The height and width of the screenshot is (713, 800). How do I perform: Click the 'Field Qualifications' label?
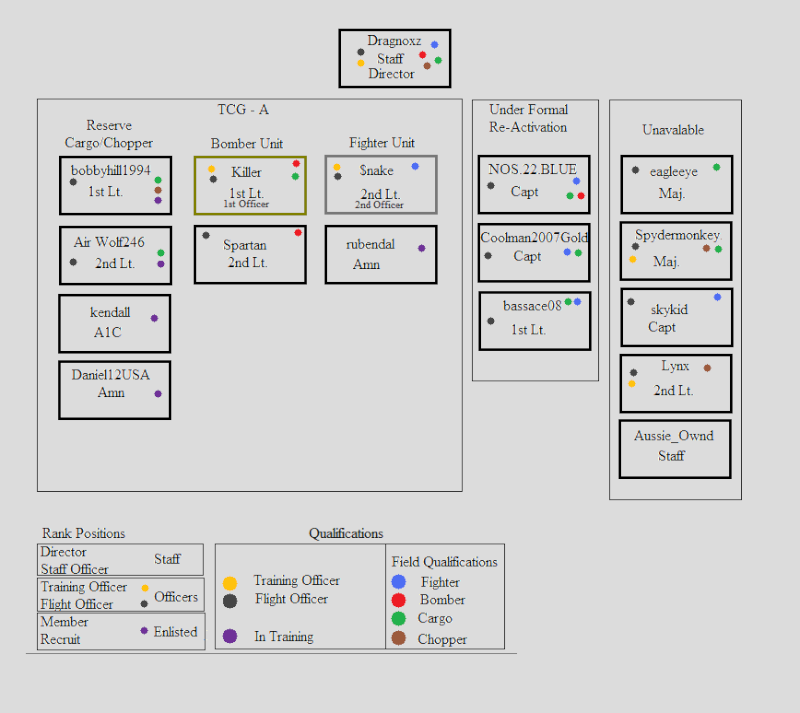tap(444, 561)
